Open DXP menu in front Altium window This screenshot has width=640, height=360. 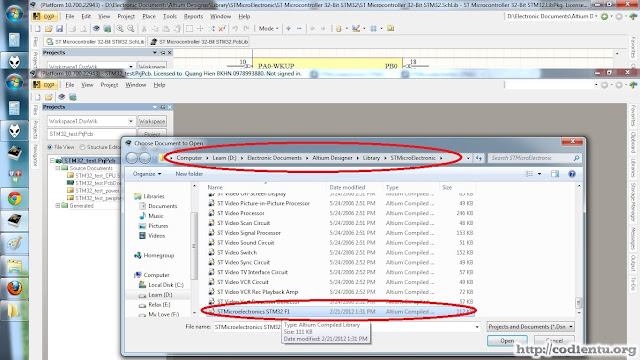(45, 85)
